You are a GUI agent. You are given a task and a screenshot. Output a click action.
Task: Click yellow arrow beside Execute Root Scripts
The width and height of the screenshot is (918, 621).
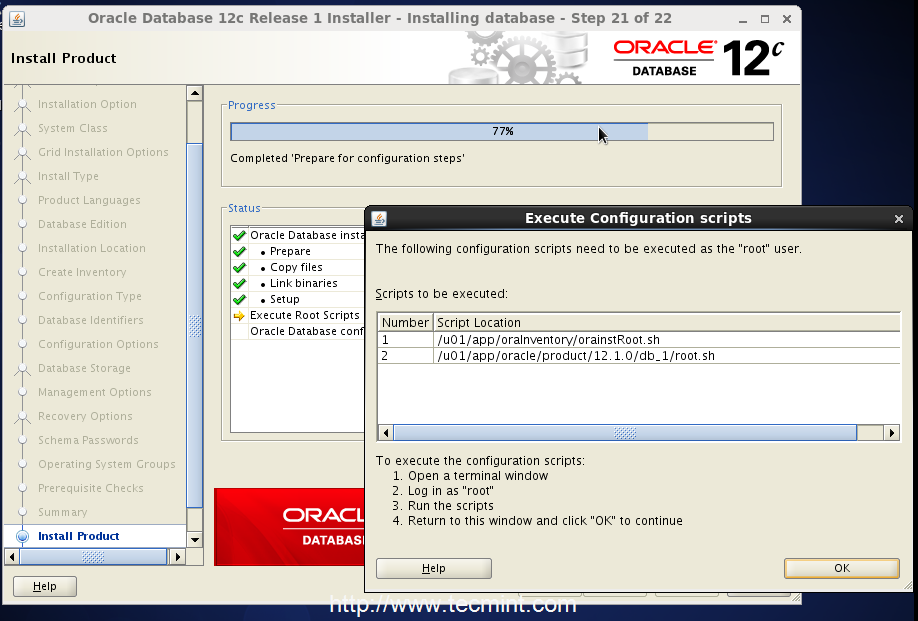click(239, 316)
